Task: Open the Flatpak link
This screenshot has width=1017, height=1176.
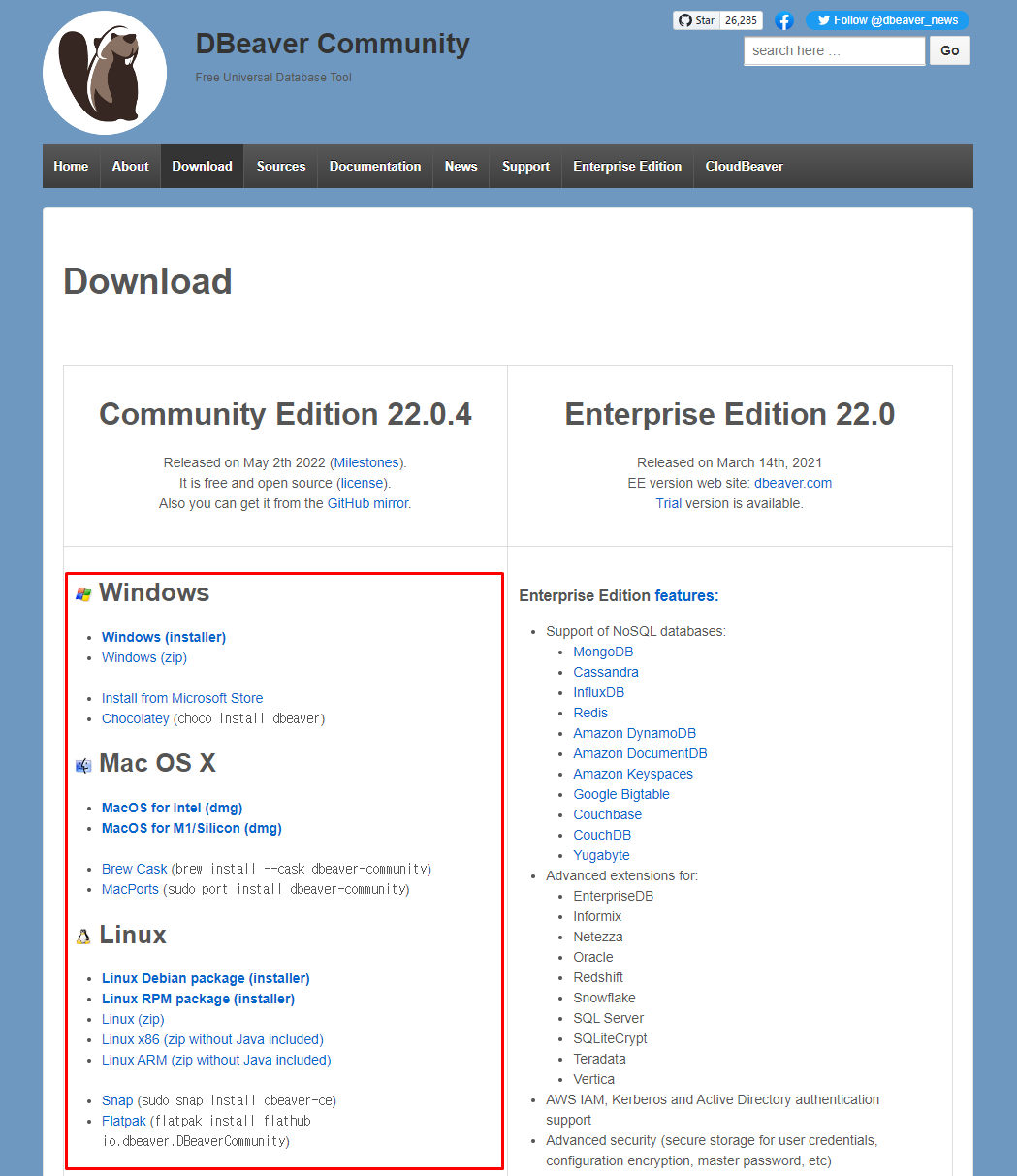Action: click(x=124, y=1121)
